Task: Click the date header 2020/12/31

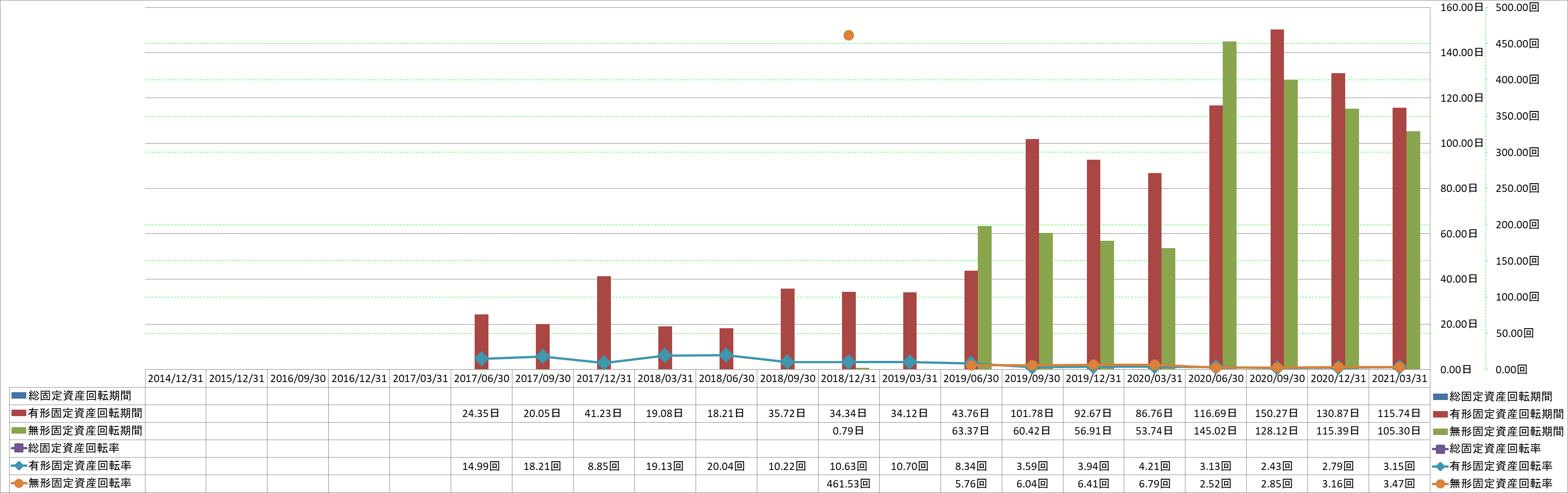Action: point(1338,378)
